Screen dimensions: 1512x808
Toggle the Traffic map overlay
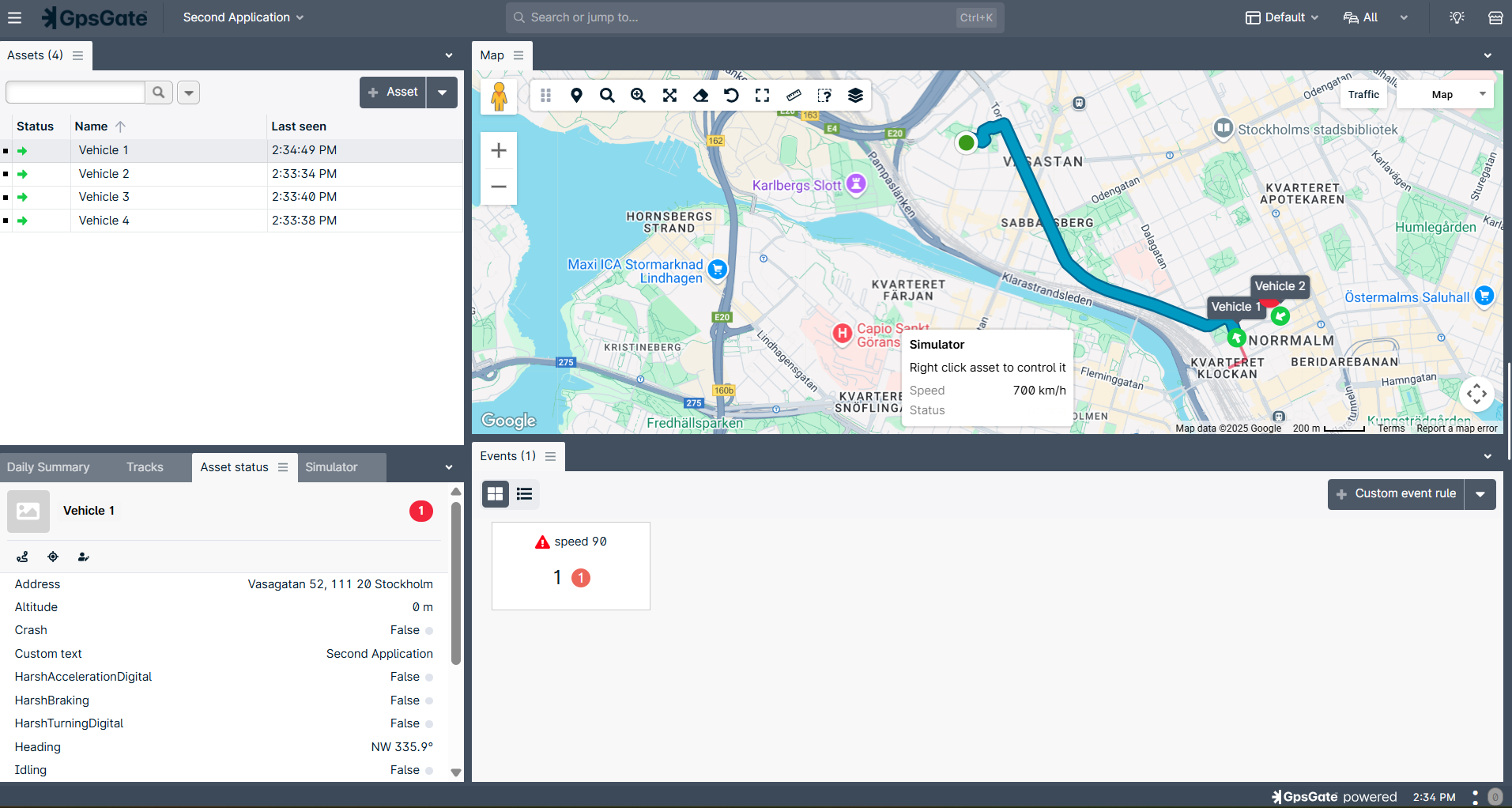click(1363, 95)
